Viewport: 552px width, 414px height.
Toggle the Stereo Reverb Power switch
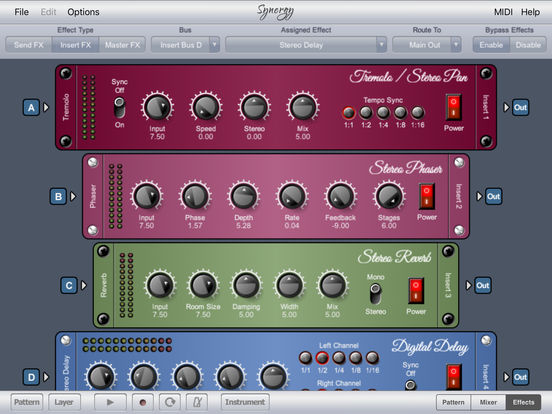[x=416, y=290]
